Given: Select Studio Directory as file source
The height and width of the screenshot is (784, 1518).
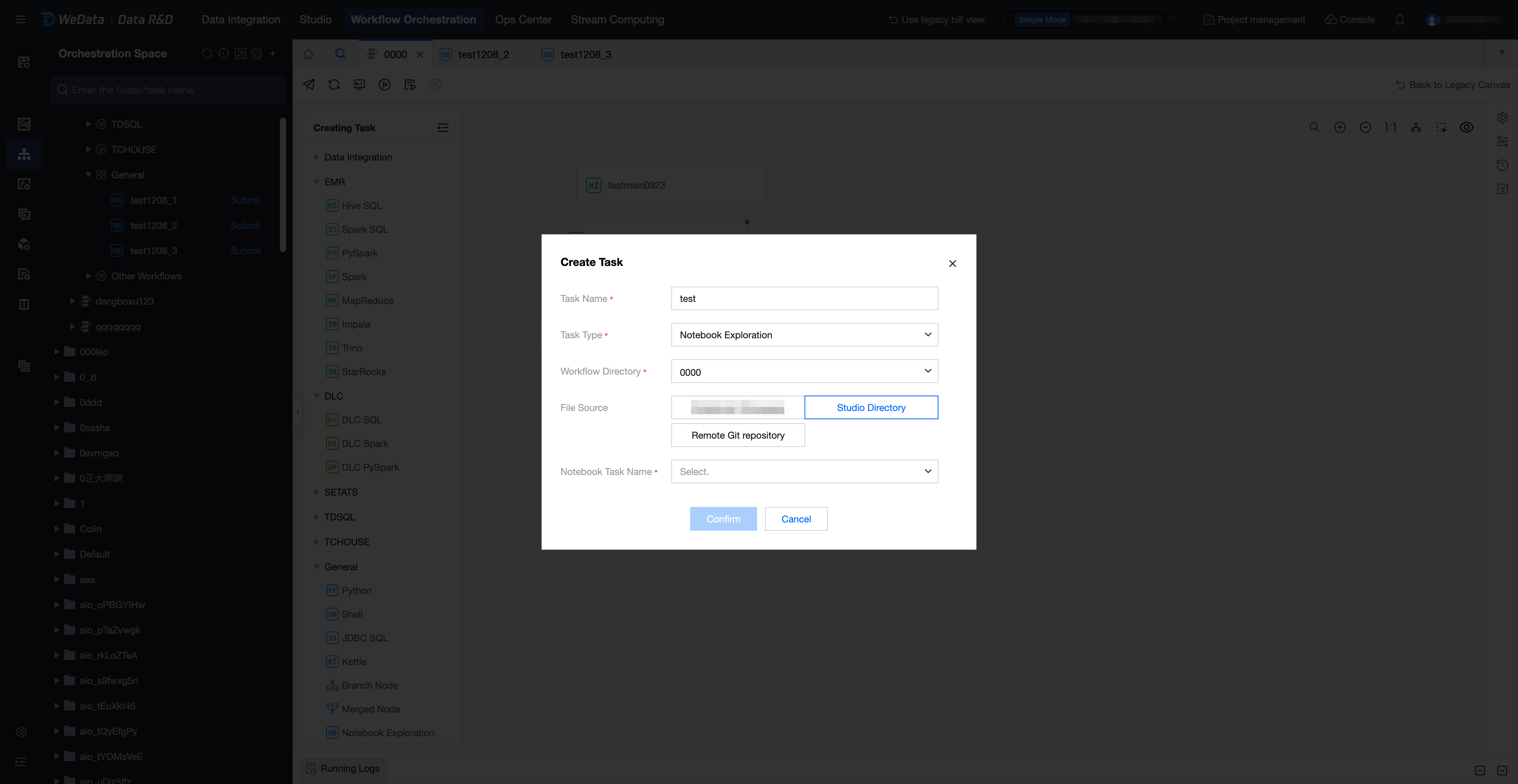Looking at the screenshot, I should (870, 408).
